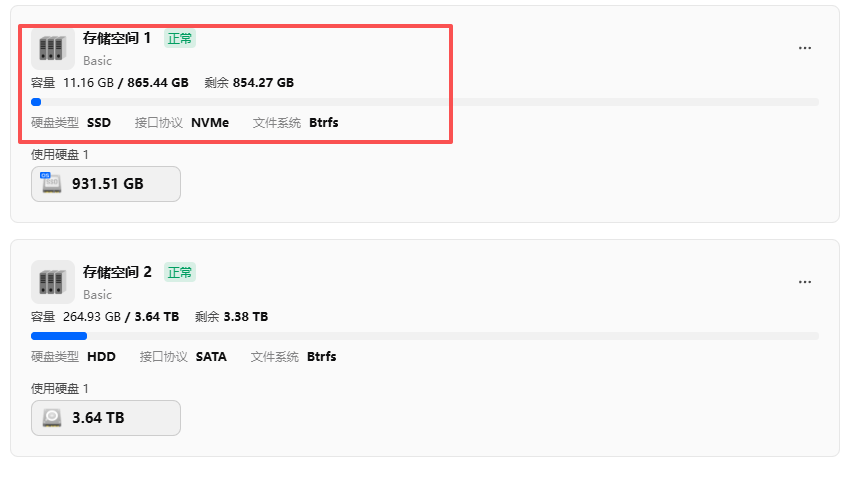Click the NVMe interface protocol value
This screenshot has height=477, width=849.
[x=209, y=122]
